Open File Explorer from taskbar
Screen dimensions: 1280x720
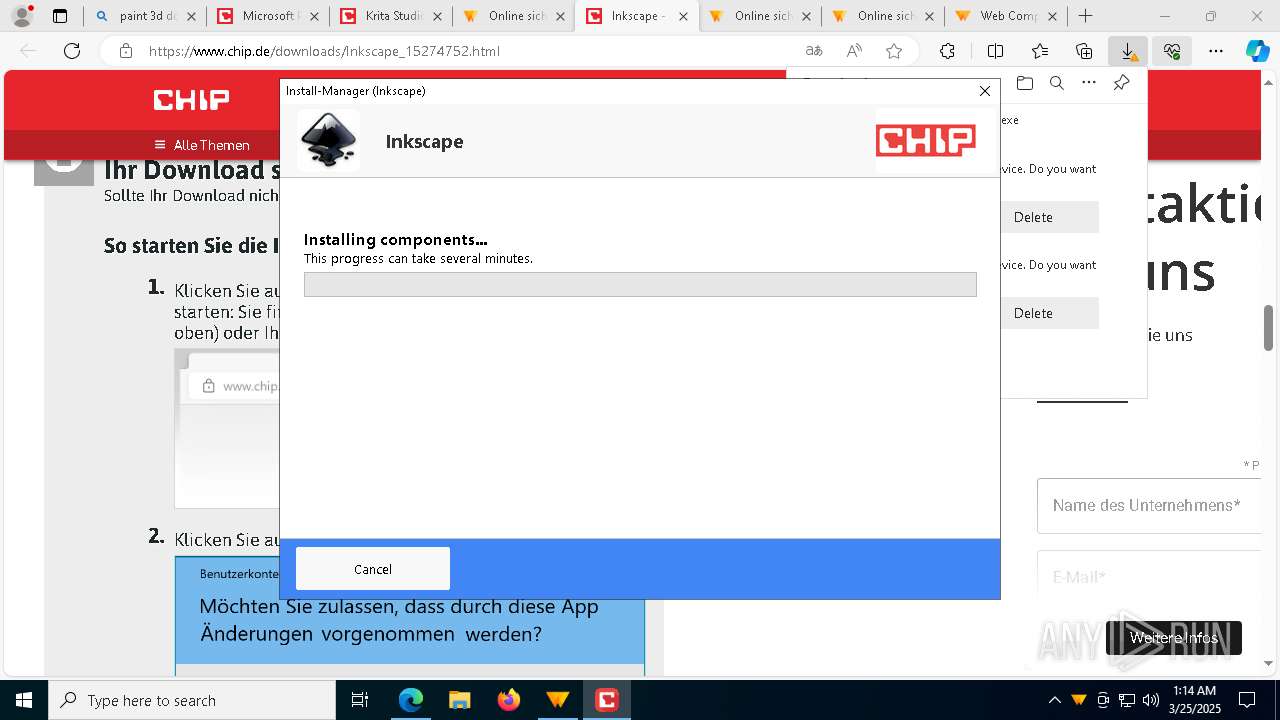point(459,700)
